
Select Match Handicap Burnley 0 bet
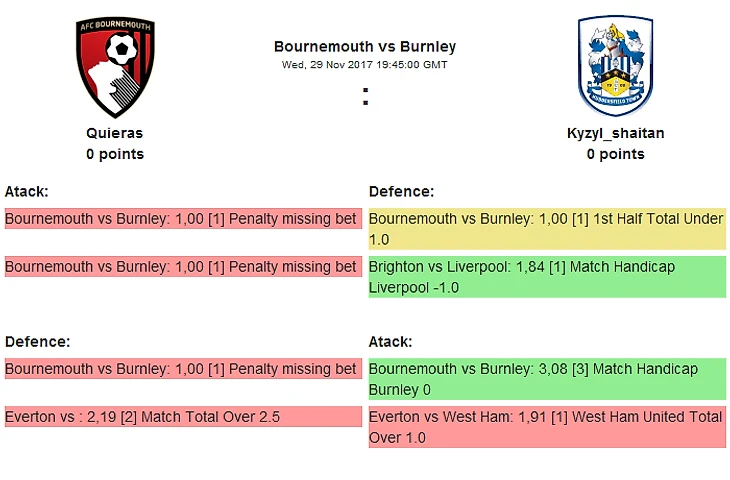(x=547, y=379)
